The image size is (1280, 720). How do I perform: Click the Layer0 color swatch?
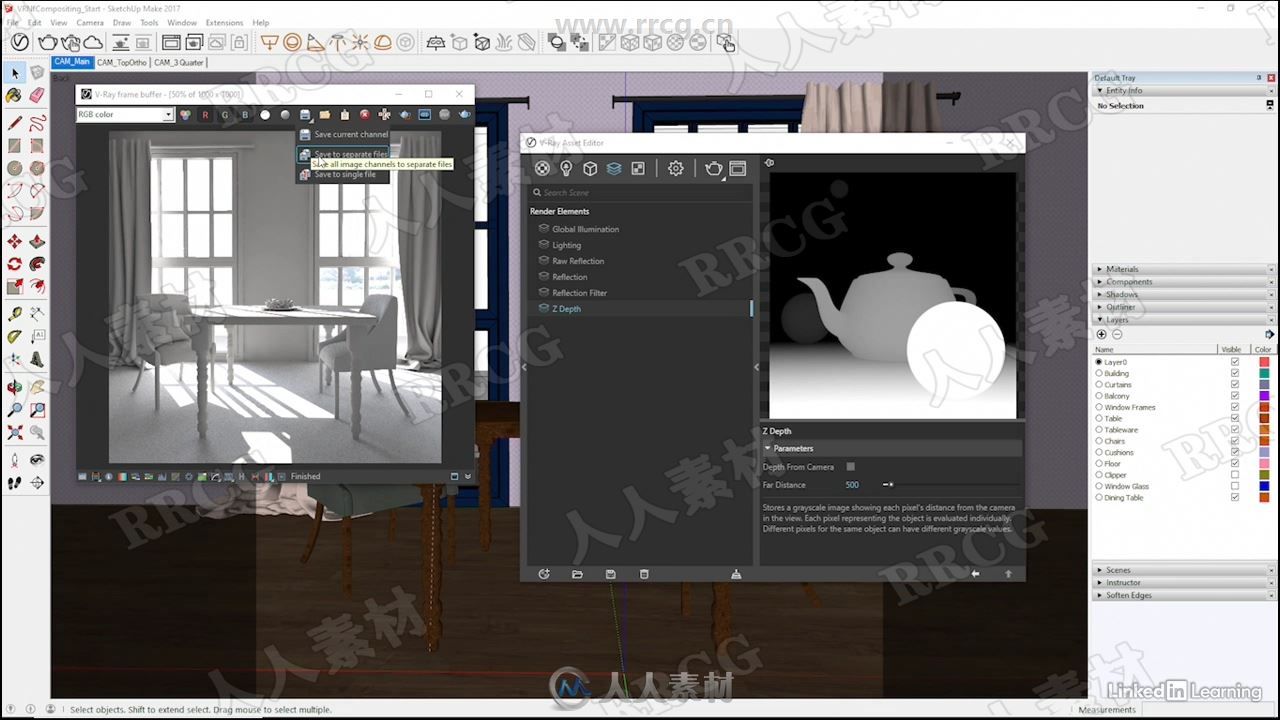tap(1264, 362)
